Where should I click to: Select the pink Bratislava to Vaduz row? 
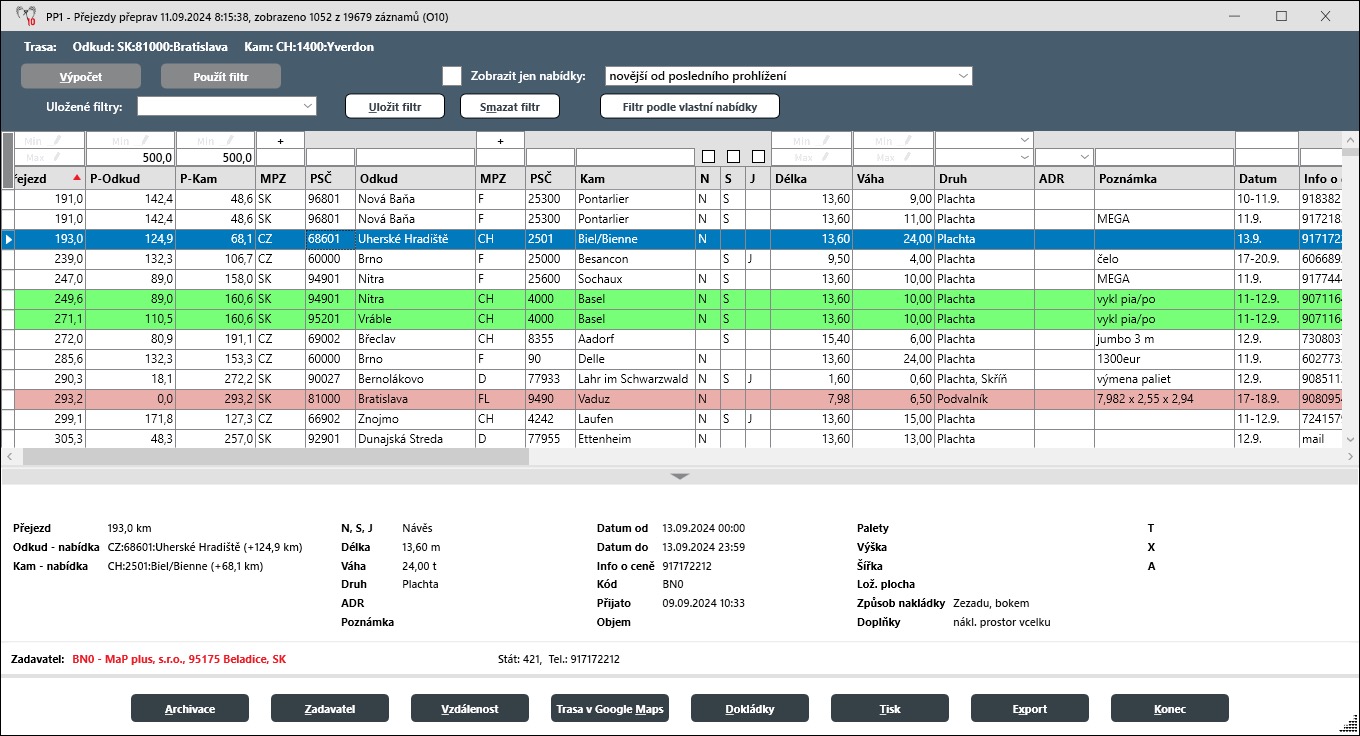tap(400, 399)
